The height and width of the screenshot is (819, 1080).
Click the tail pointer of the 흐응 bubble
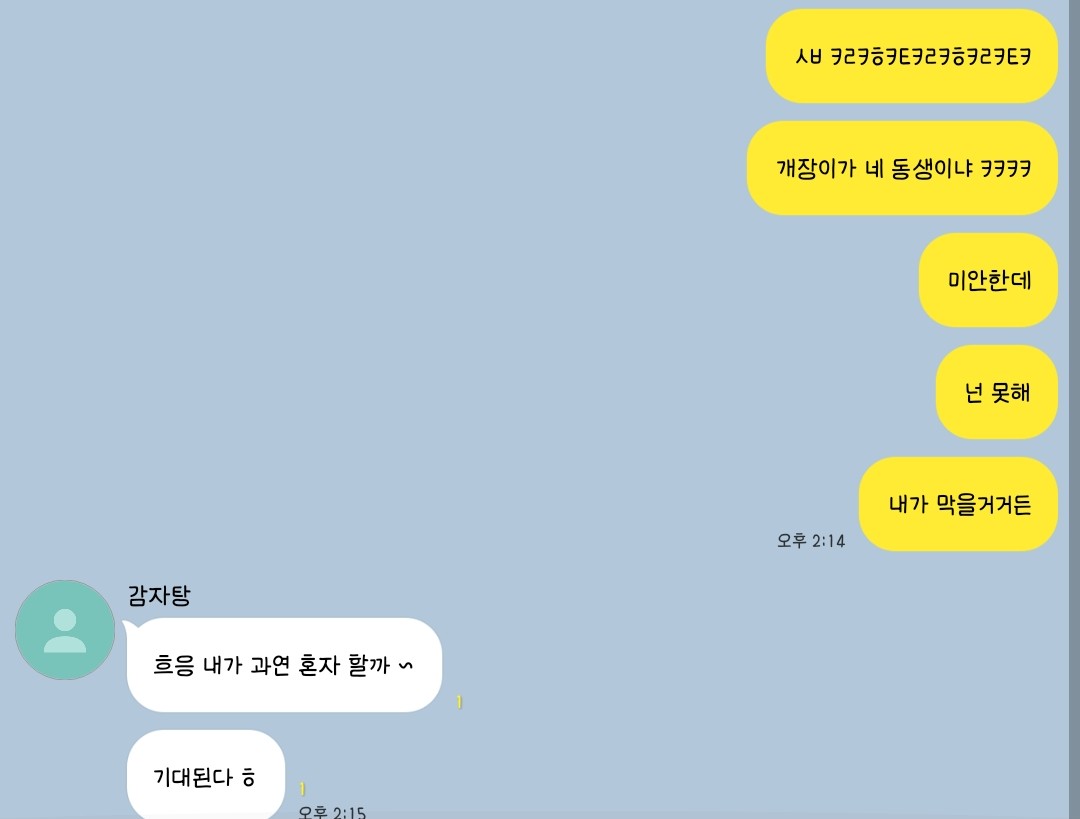tap(129, 625)
